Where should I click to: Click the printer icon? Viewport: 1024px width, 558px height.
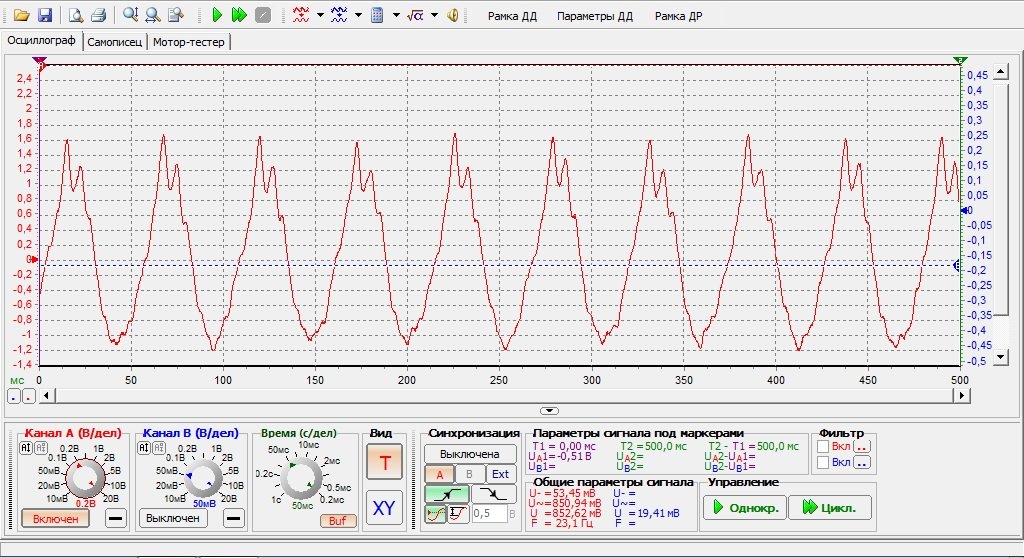(99, 16)
